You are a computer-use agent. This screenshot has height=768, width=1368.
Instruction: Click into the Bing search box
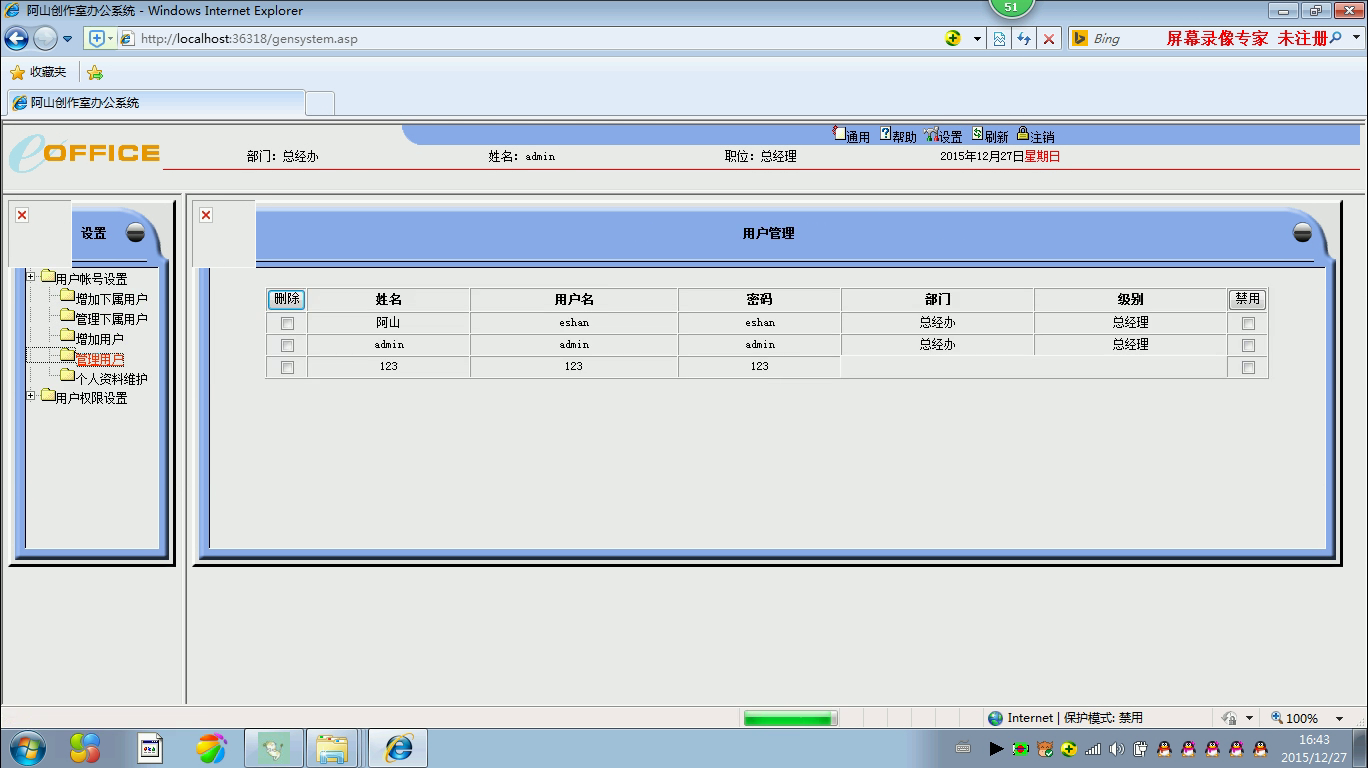pyautogui.click(x=1125, y=39)
